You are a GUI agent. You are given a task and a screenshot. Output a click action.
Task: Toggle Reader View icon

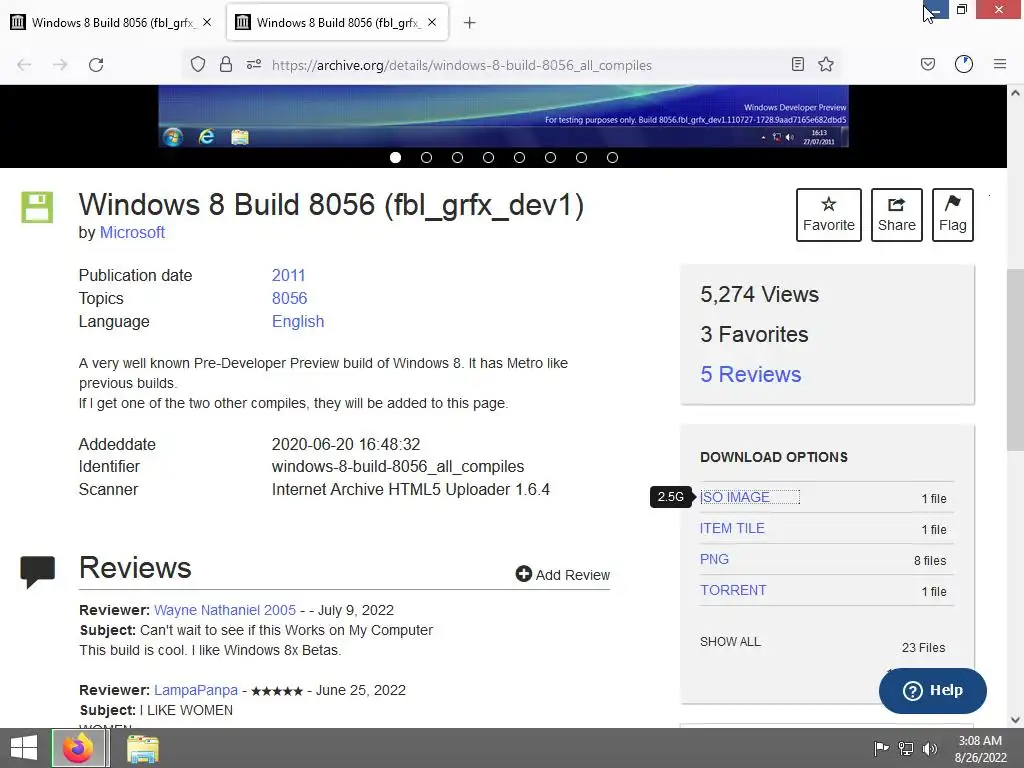[x=797, y=64]
